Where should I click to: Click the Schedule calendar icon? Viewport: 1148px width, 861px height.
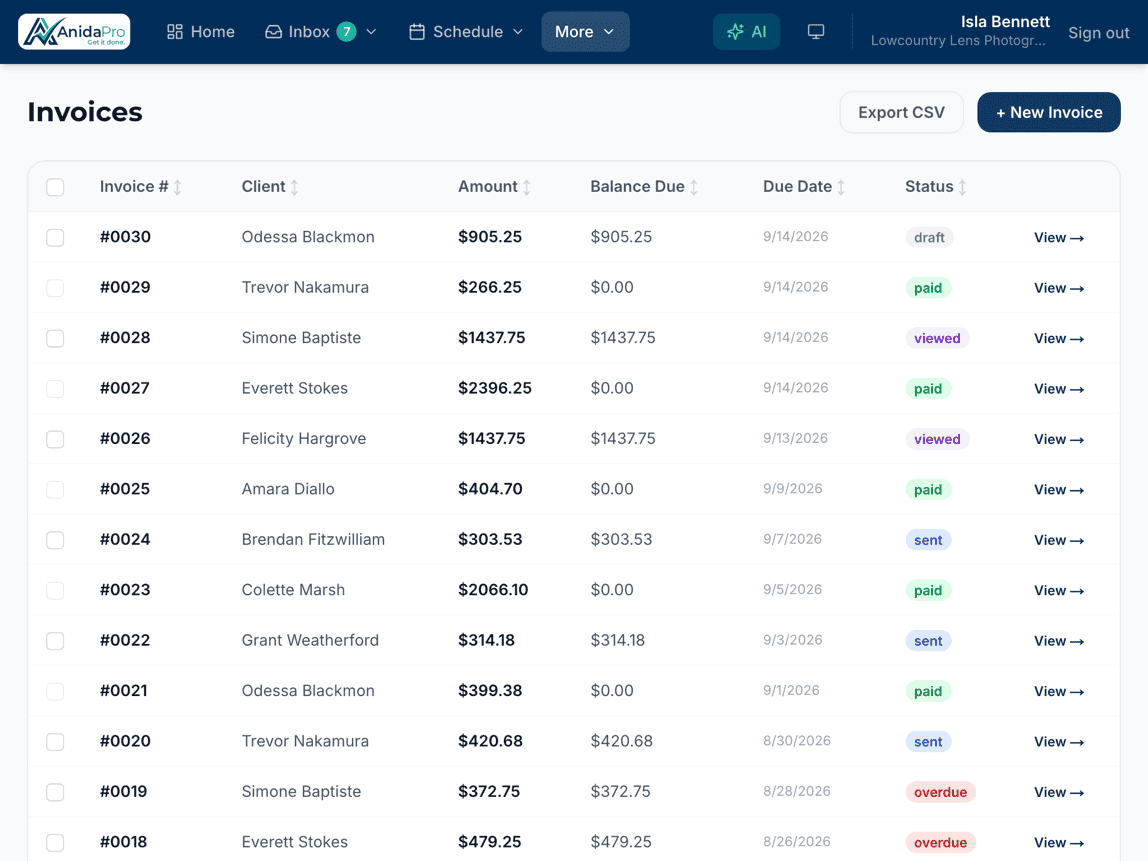pyautogui.click(x=417, y=31)
